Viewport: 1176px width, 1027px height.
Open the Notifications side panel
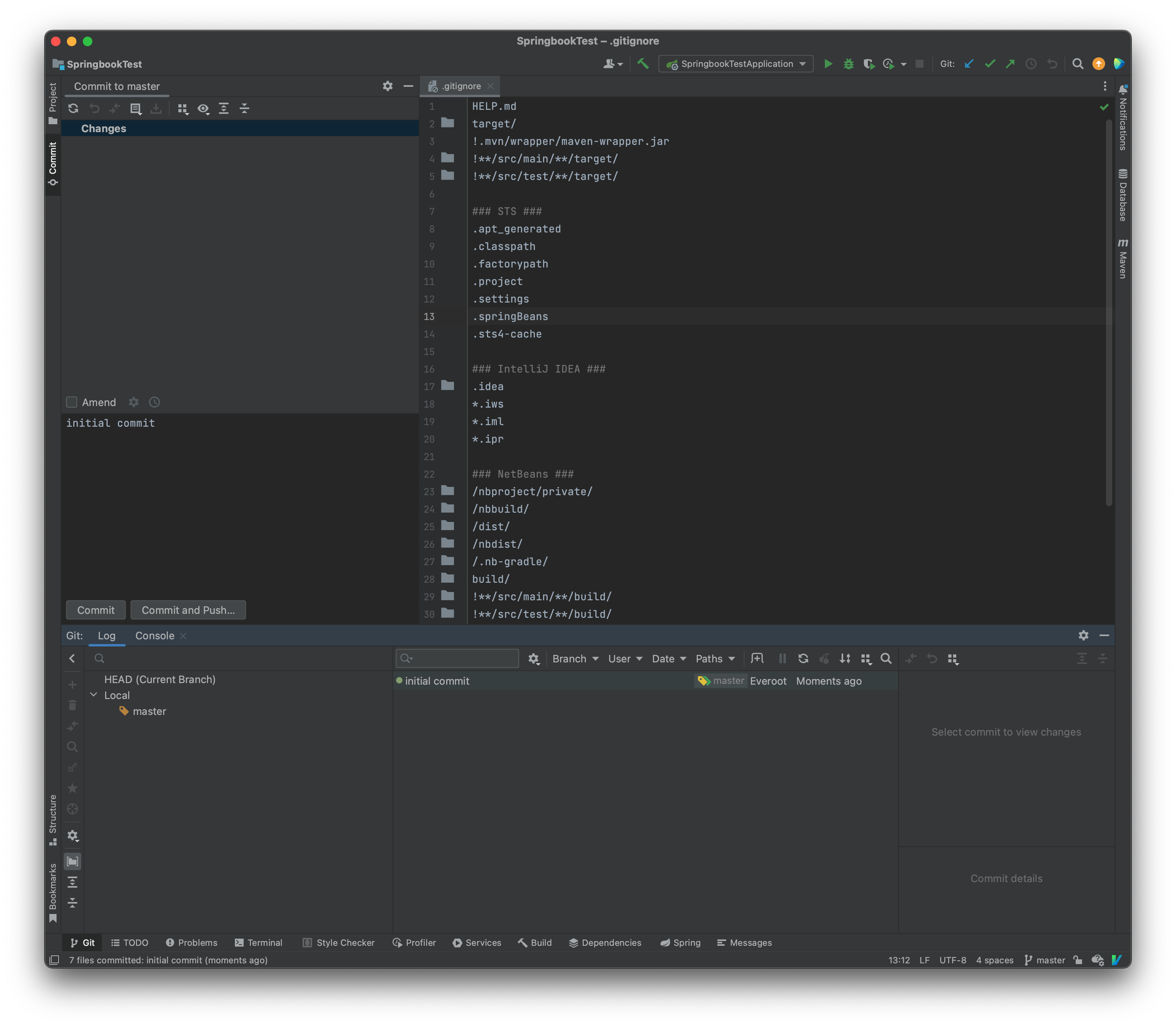pos(1123,117)
